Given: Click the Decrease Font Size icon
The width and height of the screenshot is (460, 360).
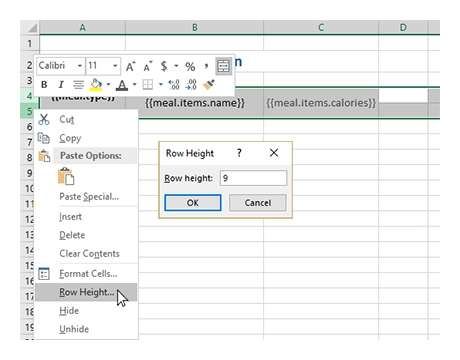Looking at the screenshot, I should (x=148, y=66).
